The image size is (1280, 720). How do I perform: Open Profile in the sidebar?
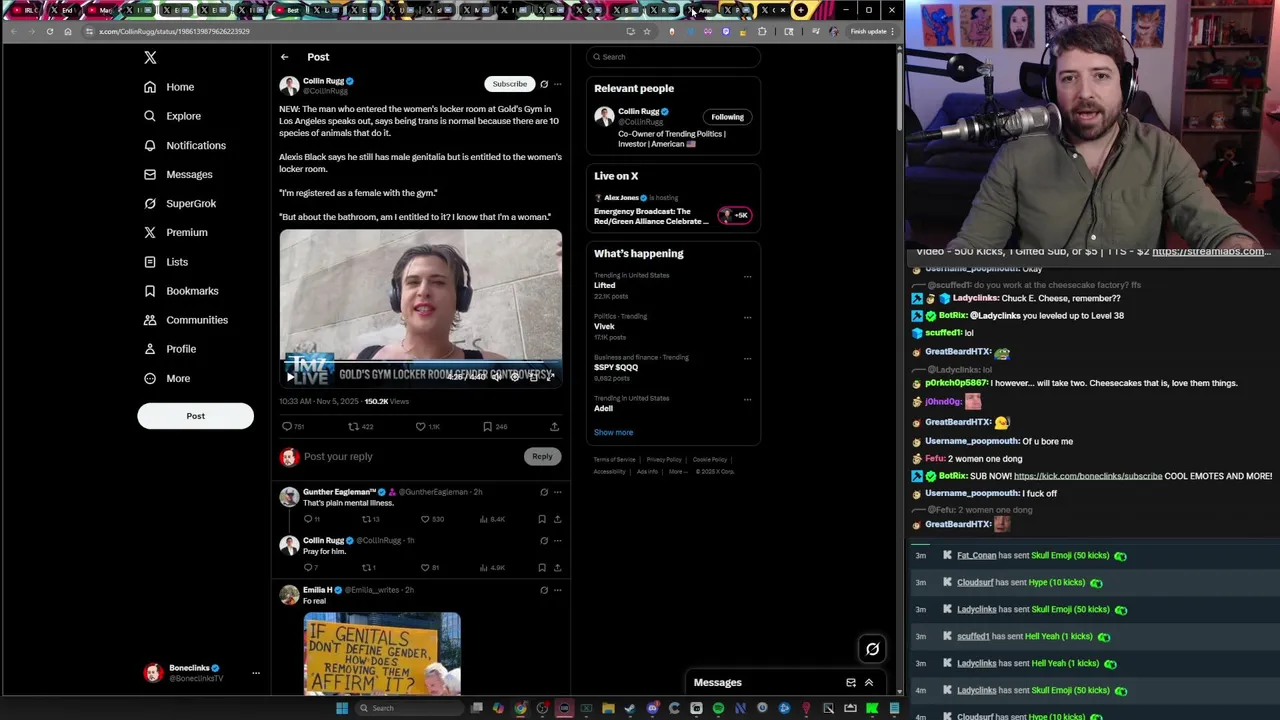tap(170, 349)
